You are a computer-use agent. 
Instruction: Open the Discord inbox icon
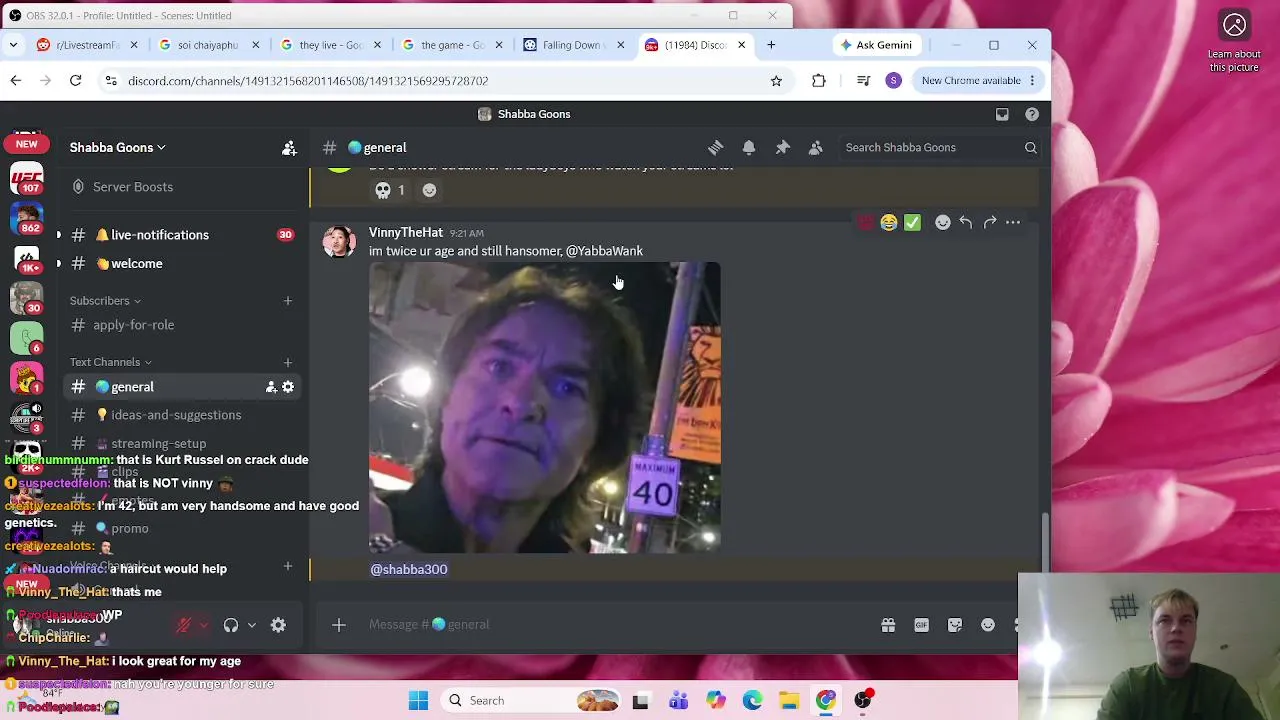pos(1002,114)
